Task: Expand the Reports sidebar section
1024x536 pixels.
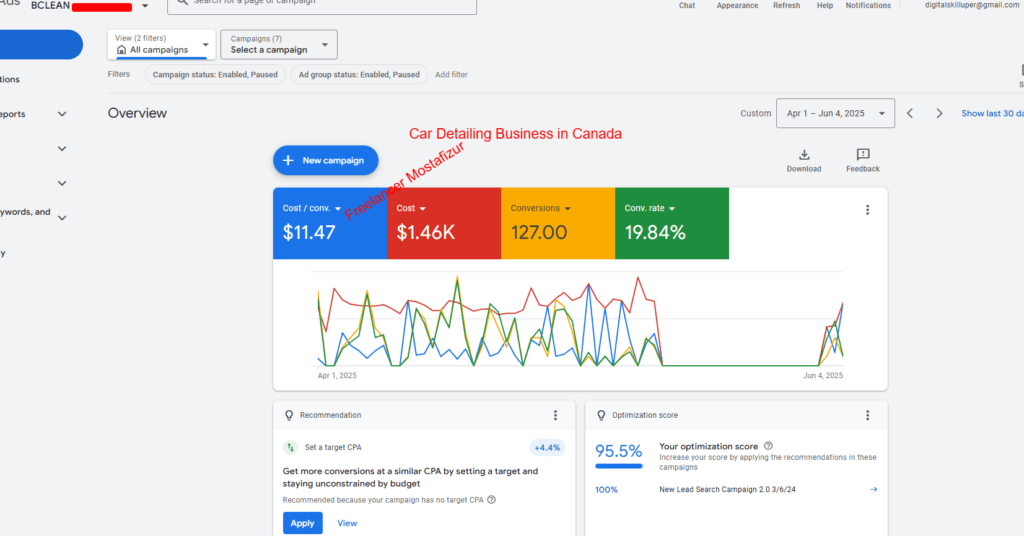Action: tap(62, 114)
